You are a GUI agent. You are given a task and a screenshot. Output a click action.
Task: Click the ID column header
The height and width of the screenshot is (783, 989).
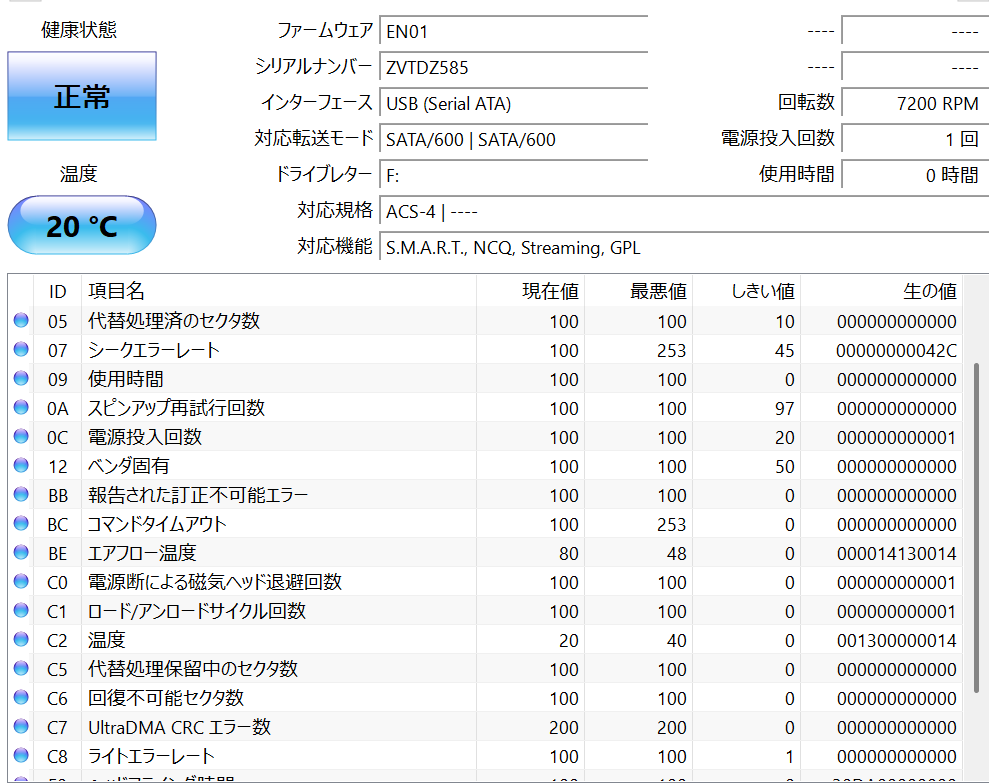57,291
